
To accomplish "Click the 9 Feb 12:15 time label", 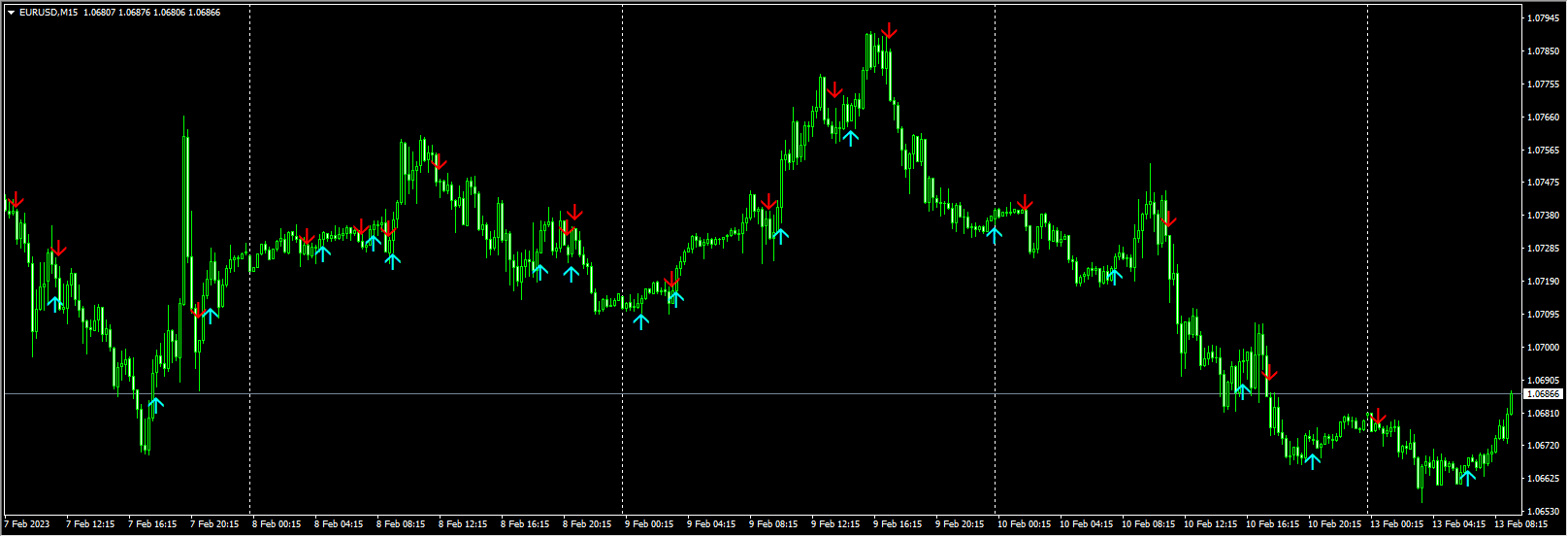I will [x=835, y=524].
